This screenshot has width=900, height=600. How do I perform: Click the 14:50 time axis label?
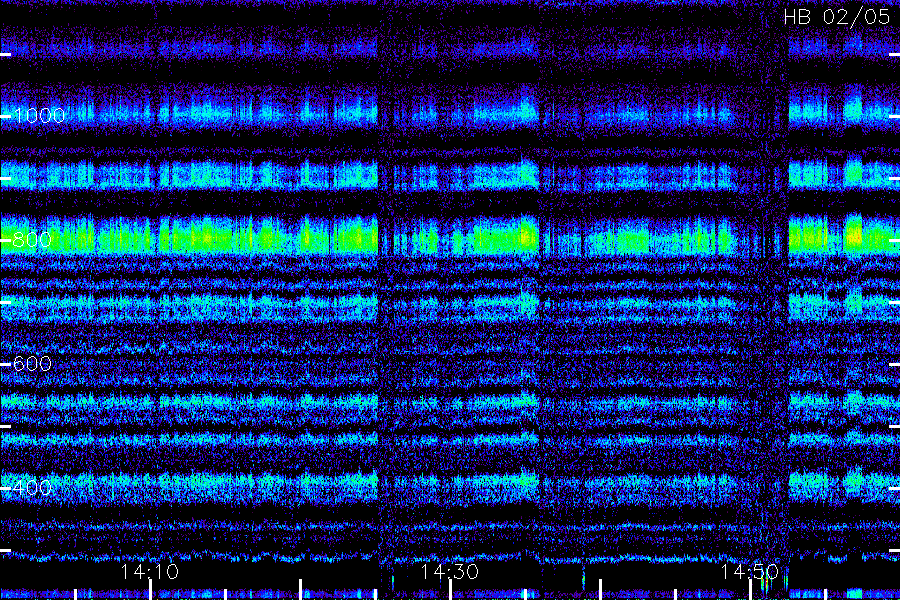pos(750,572)
